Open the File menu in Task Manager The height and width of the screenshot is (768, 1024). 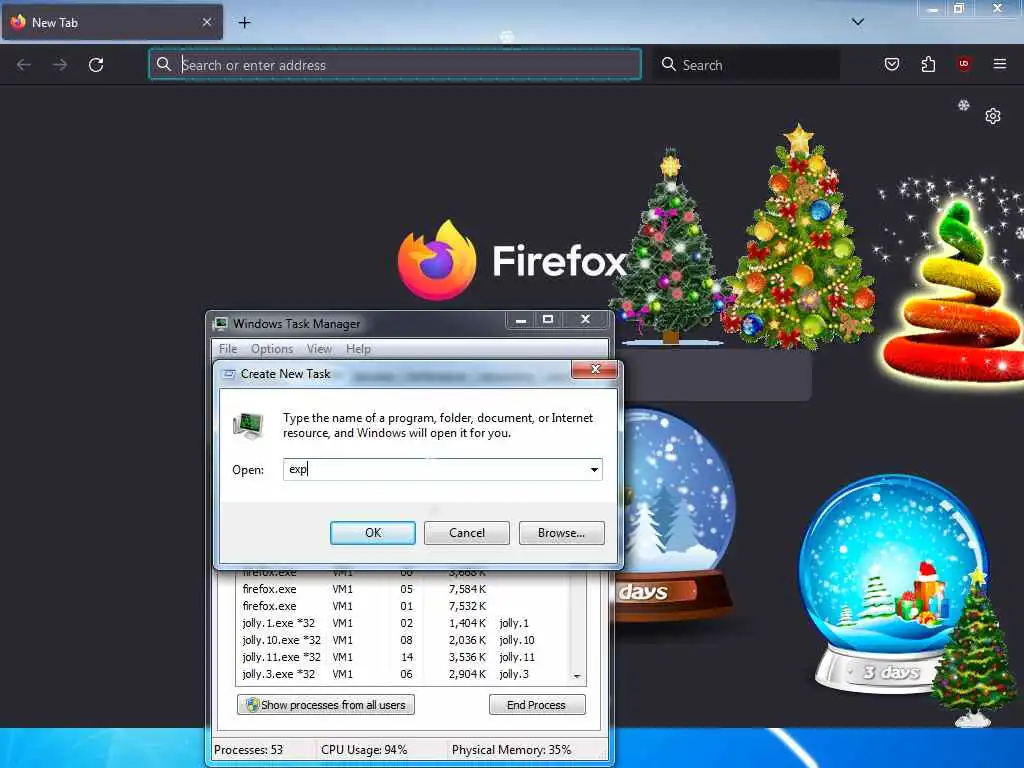228,349
